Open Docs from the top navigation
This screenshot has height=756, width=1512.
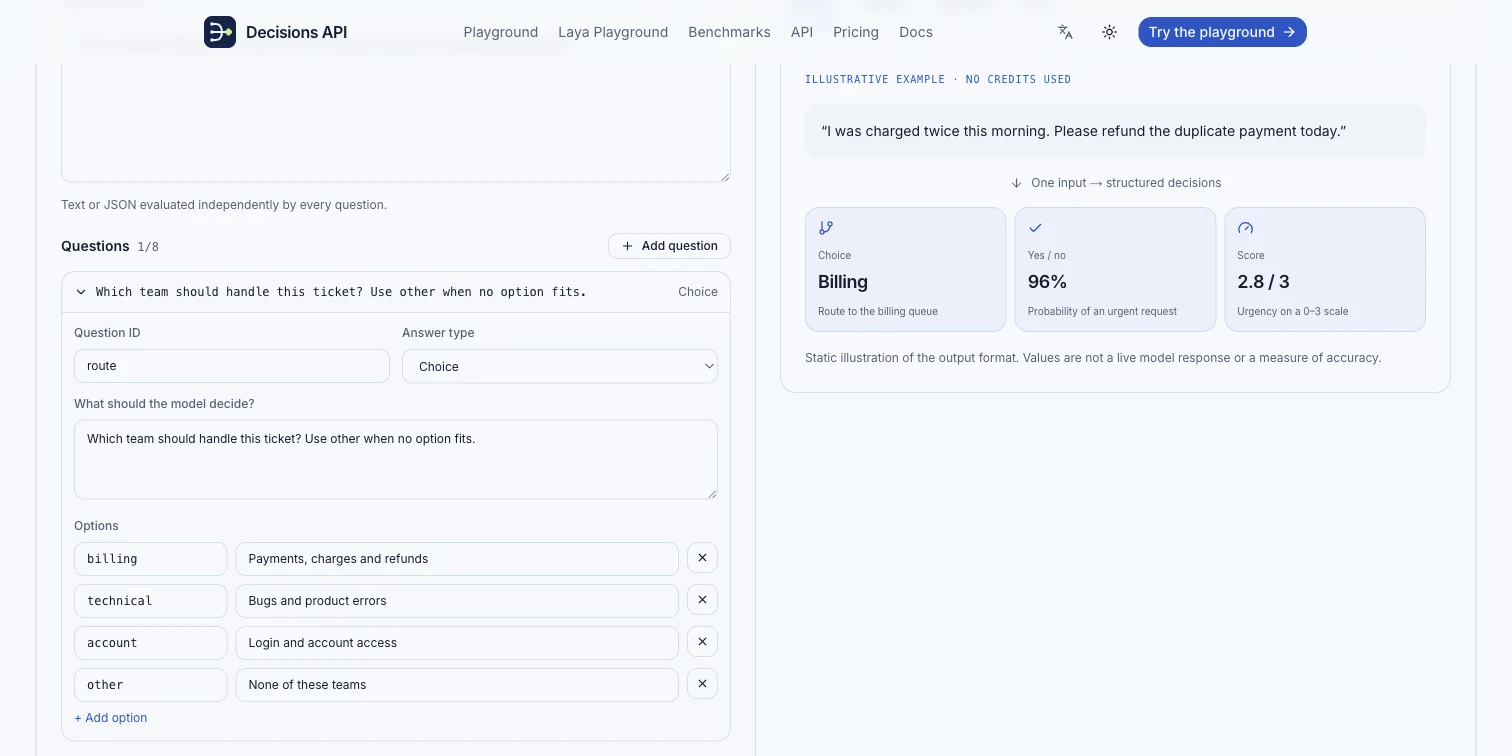coord(916,32)
